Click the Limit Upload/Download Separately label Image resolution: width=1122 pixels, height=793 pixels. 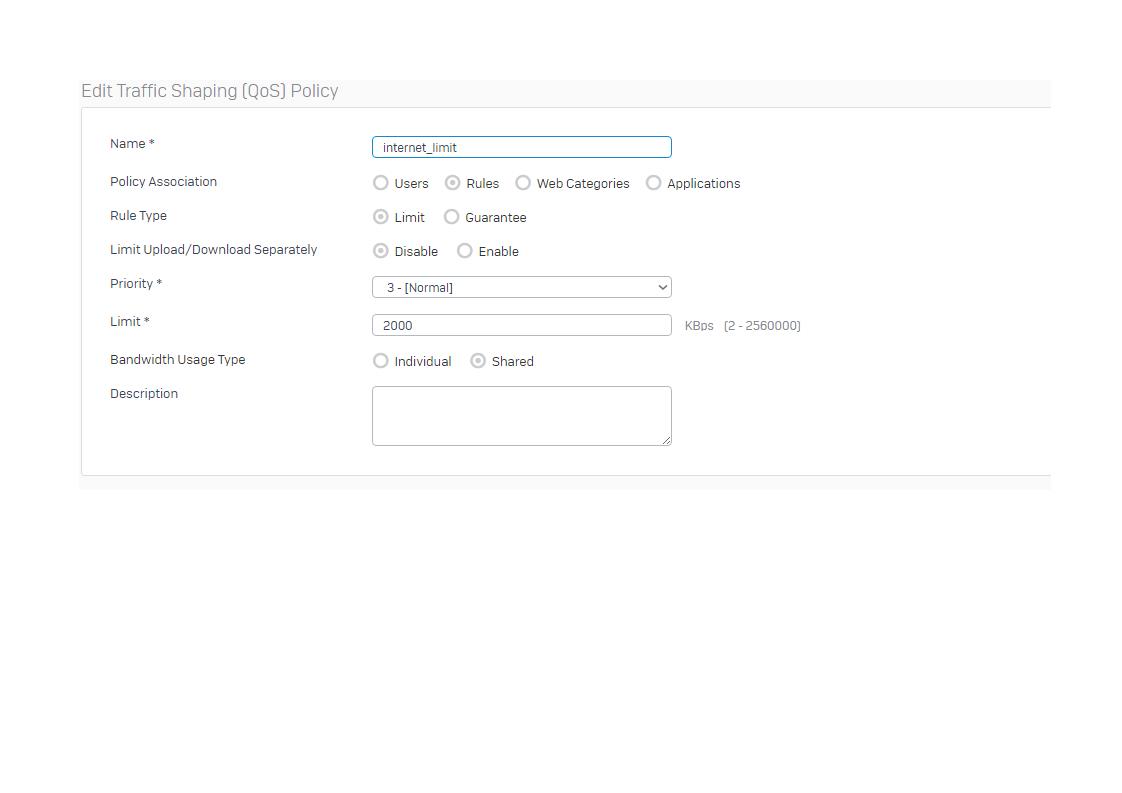[x=213, y=250]
